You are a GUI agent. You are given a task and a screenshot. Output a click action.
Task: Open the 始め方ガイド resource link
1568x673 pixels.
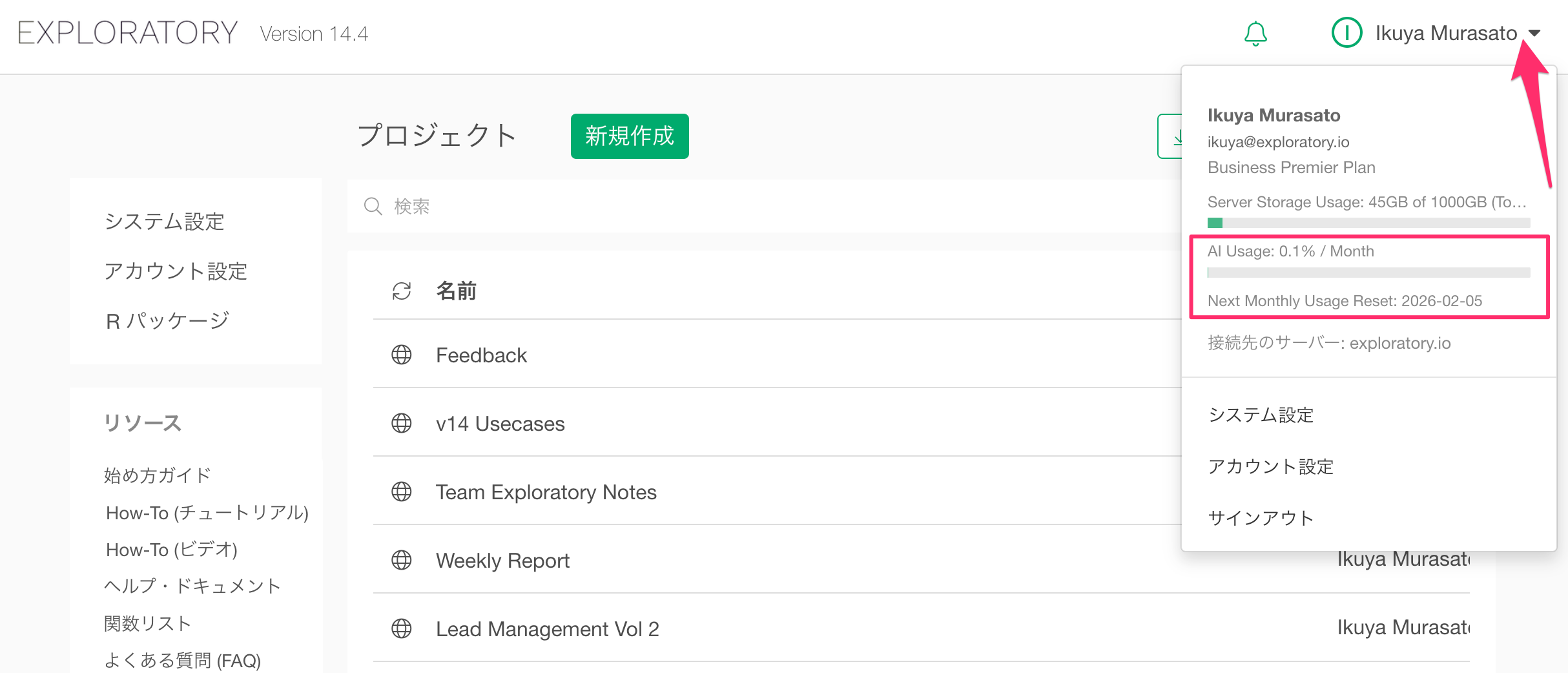(158, 475)
